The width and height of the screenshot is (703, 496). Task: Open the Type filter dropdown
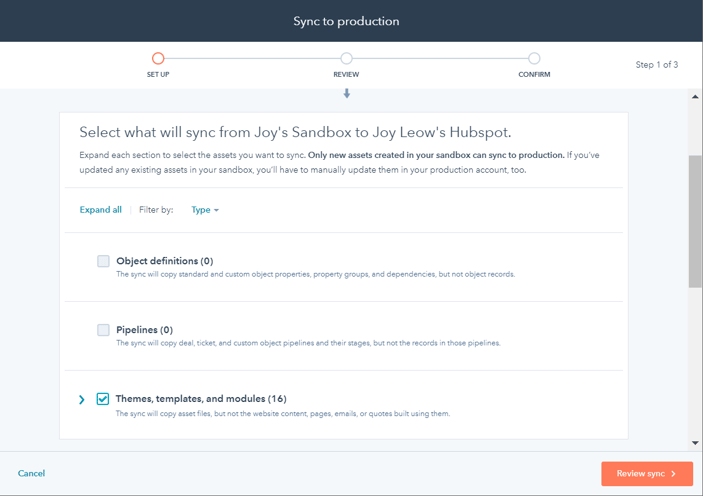(205, 210)
